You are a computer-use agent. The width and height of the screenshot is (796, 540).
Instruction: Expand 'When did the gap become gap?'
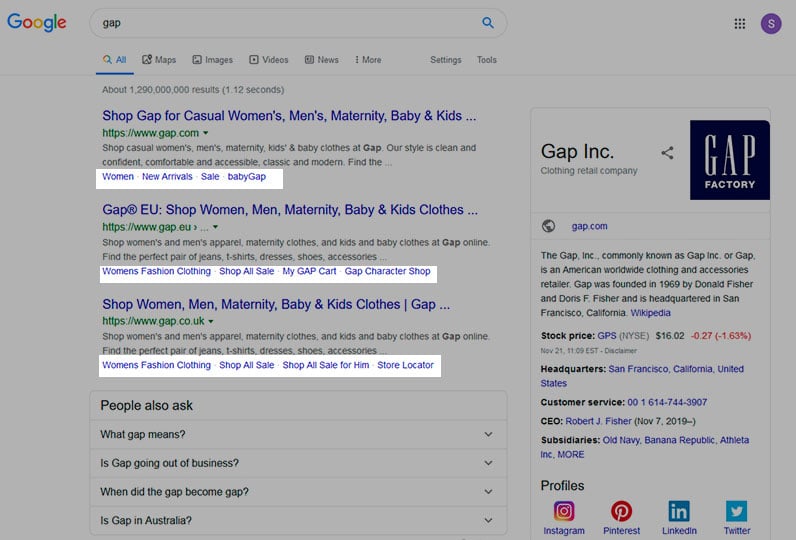point(298,492)
